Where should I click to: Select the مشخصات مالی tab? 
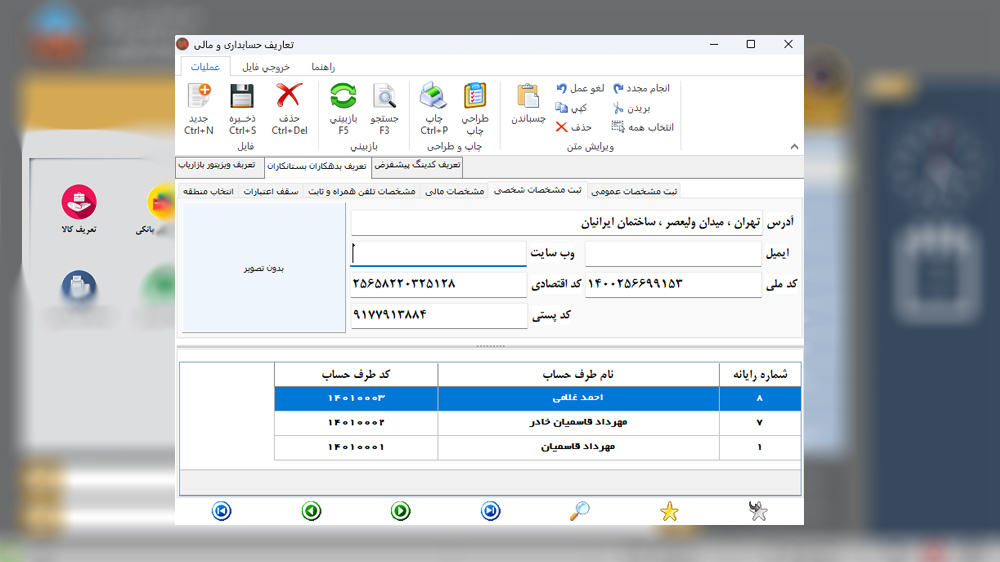[x=454, y=191]
